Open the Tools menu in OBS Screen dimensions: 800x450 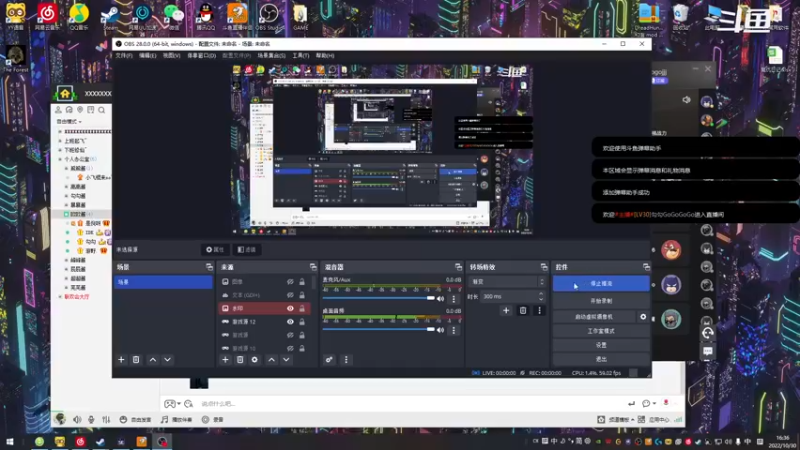(x=301, y=56)
